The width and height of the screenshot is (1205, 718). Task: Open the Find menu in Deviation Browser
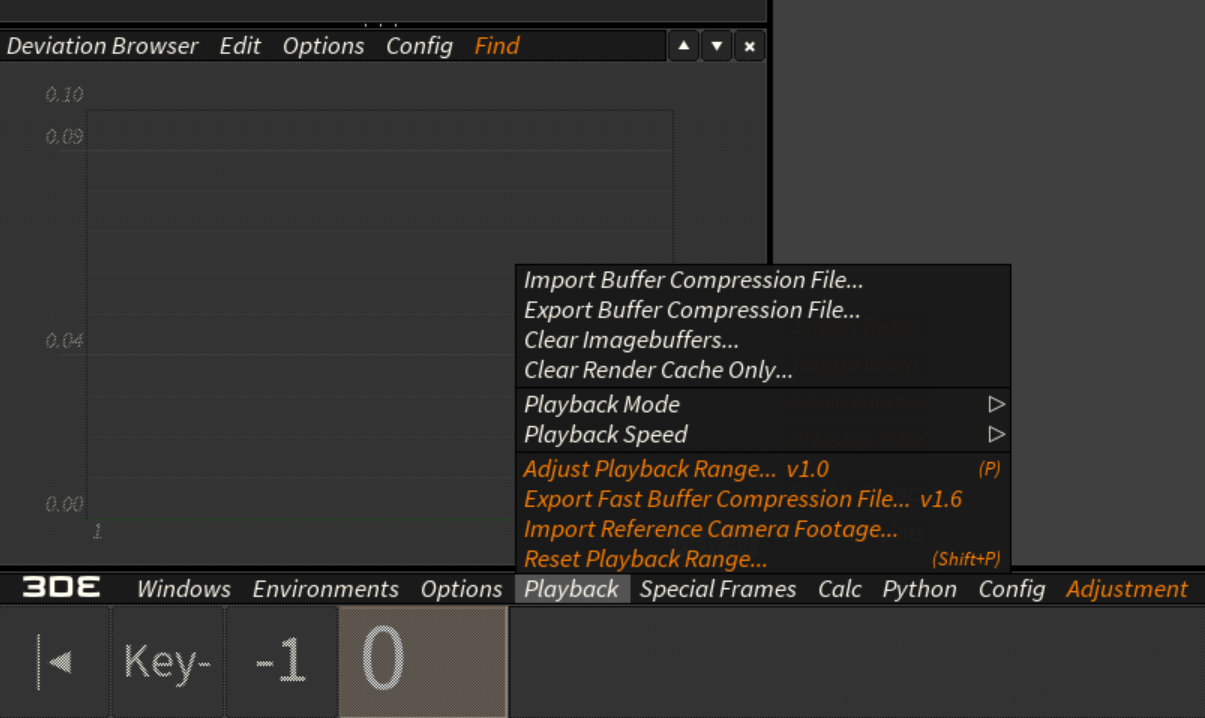pyautogui.click(x=497, y=46)
